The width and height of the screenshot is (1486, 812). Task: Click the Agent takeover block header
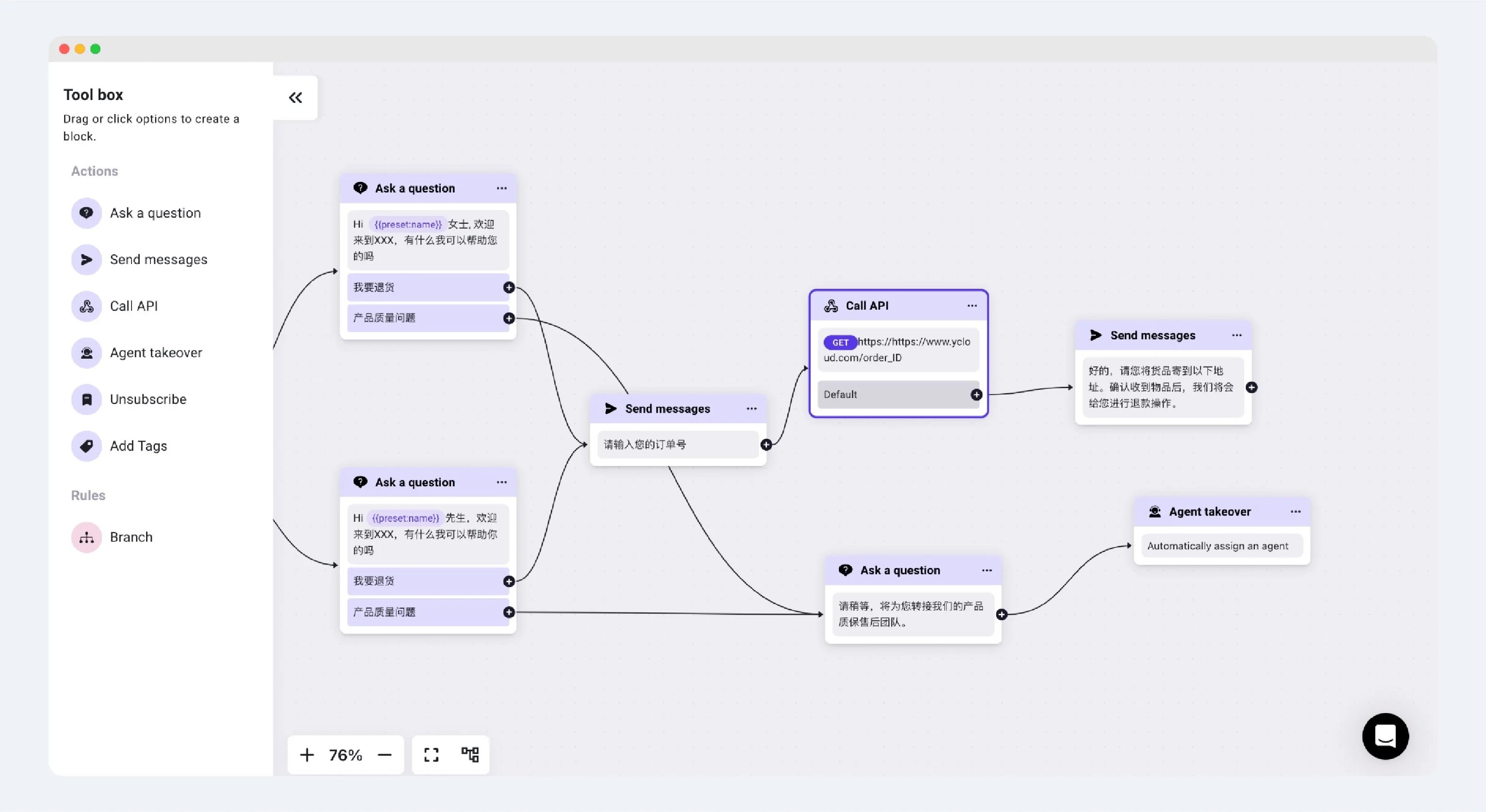click(x=1221, y=512)
